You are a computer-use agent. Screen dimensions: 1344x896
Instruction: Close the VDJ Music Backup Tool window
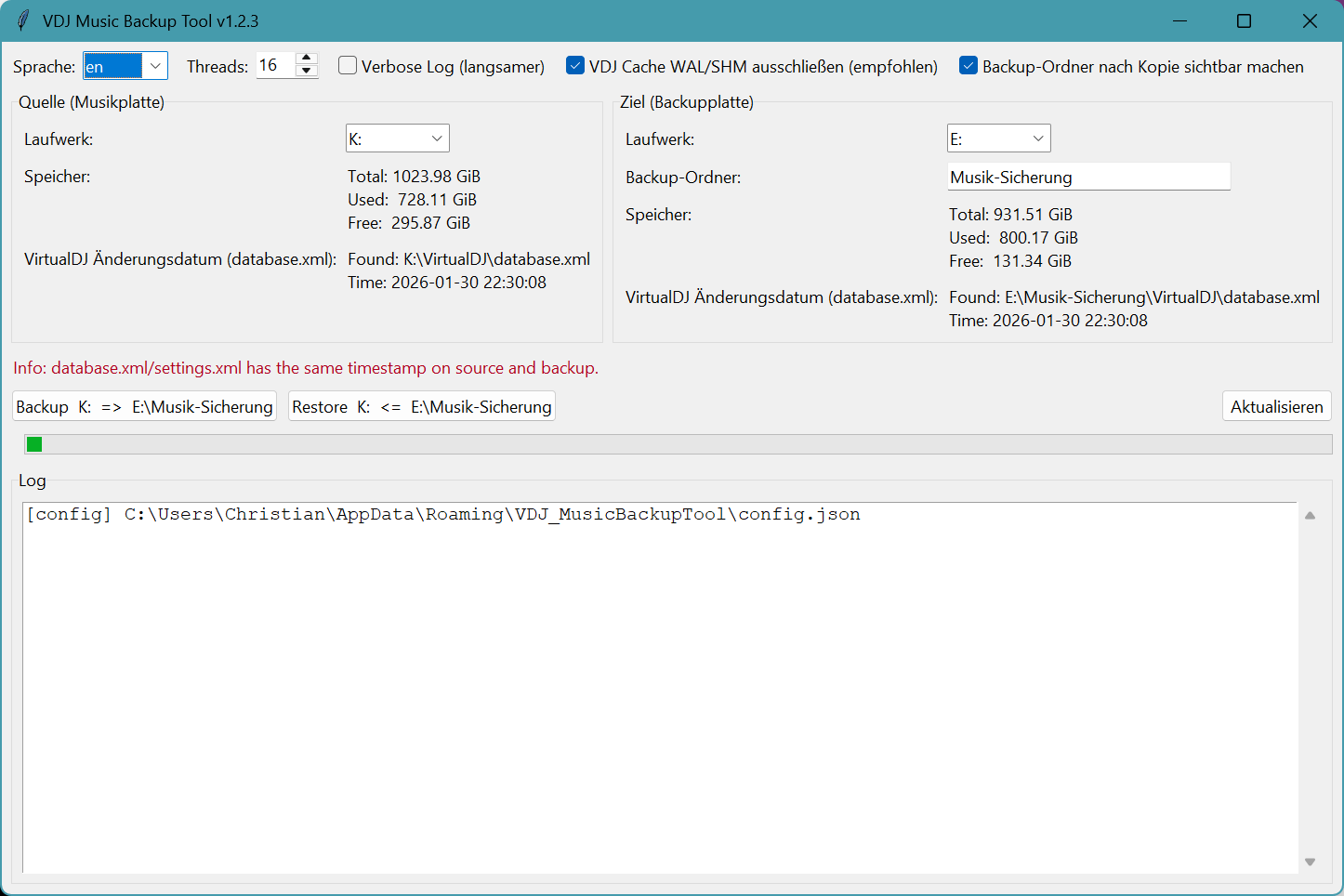point(1310,20)
